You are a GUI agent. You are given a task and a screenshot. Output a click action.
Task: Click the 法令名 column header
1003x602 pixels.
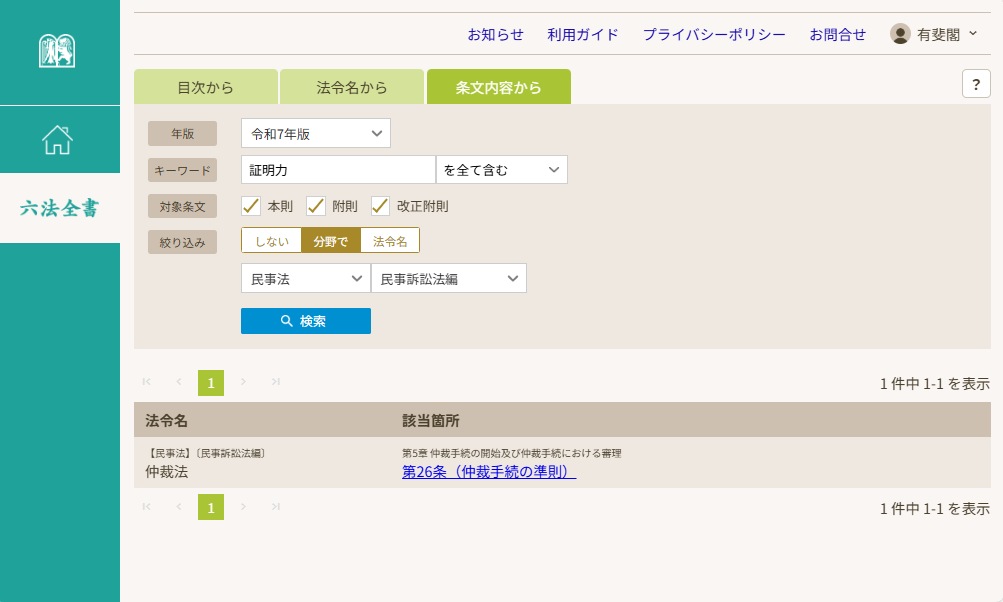point(166,420)
